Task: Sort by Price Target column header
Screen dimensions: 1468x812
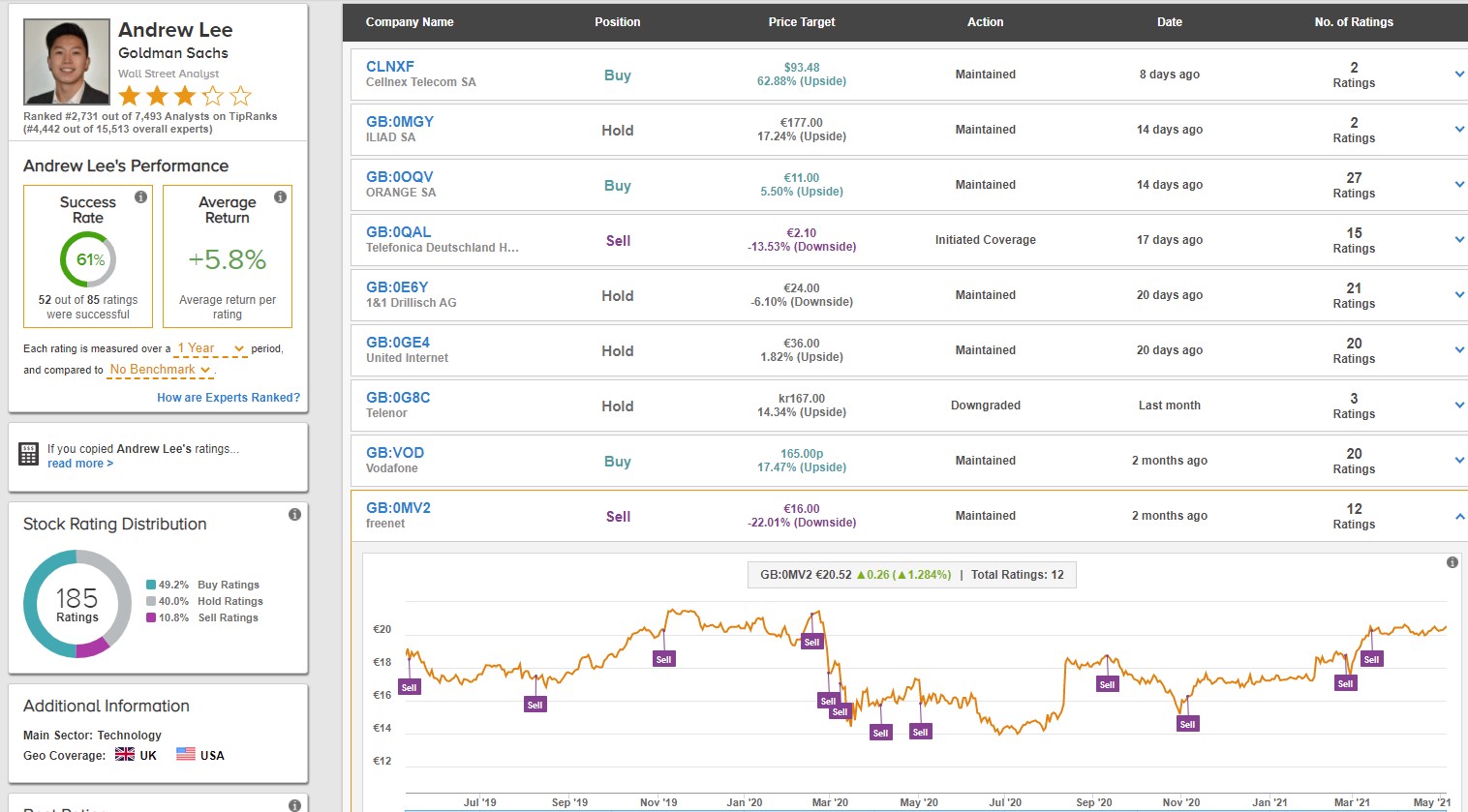Action: pyautogui.click(x=802, y=22)
